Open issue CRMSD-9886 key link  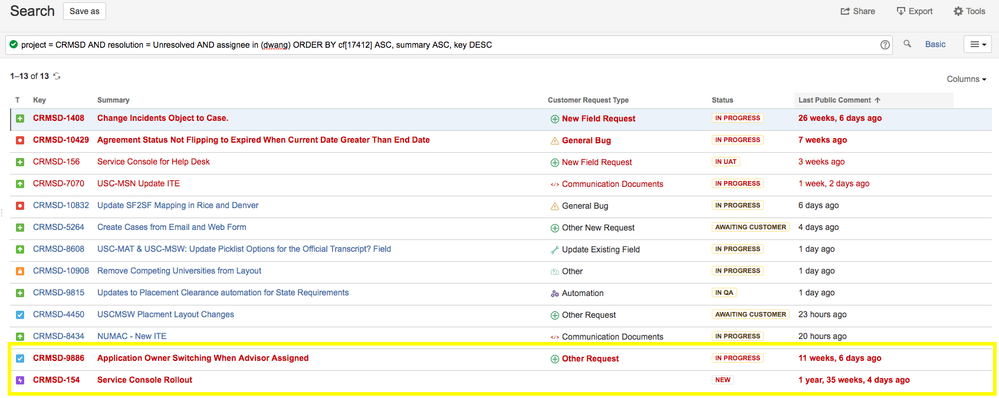coord(61,359)
